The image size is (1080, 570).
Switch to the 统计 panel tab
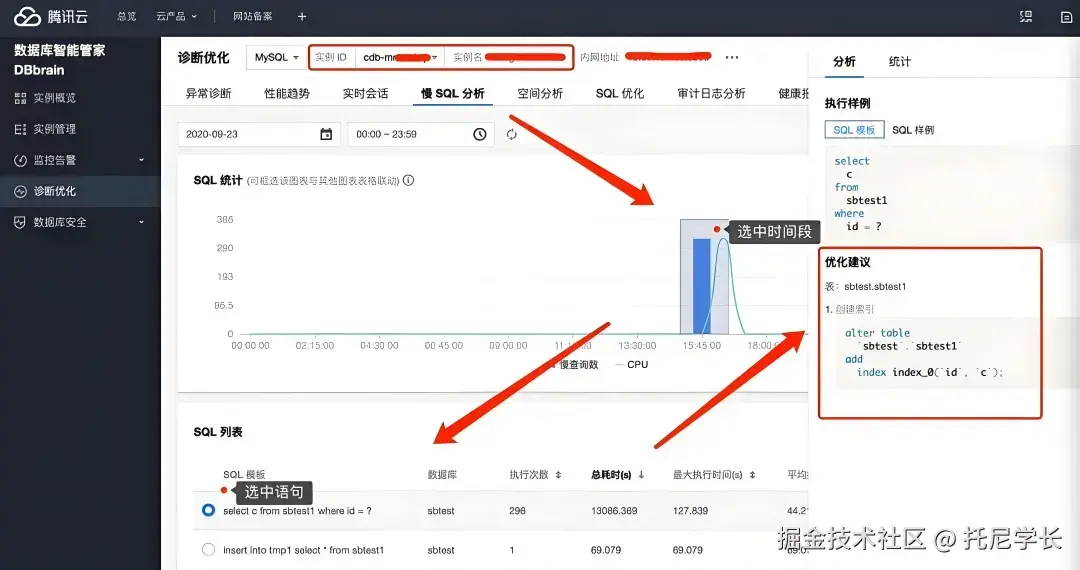tap(900, 62)
